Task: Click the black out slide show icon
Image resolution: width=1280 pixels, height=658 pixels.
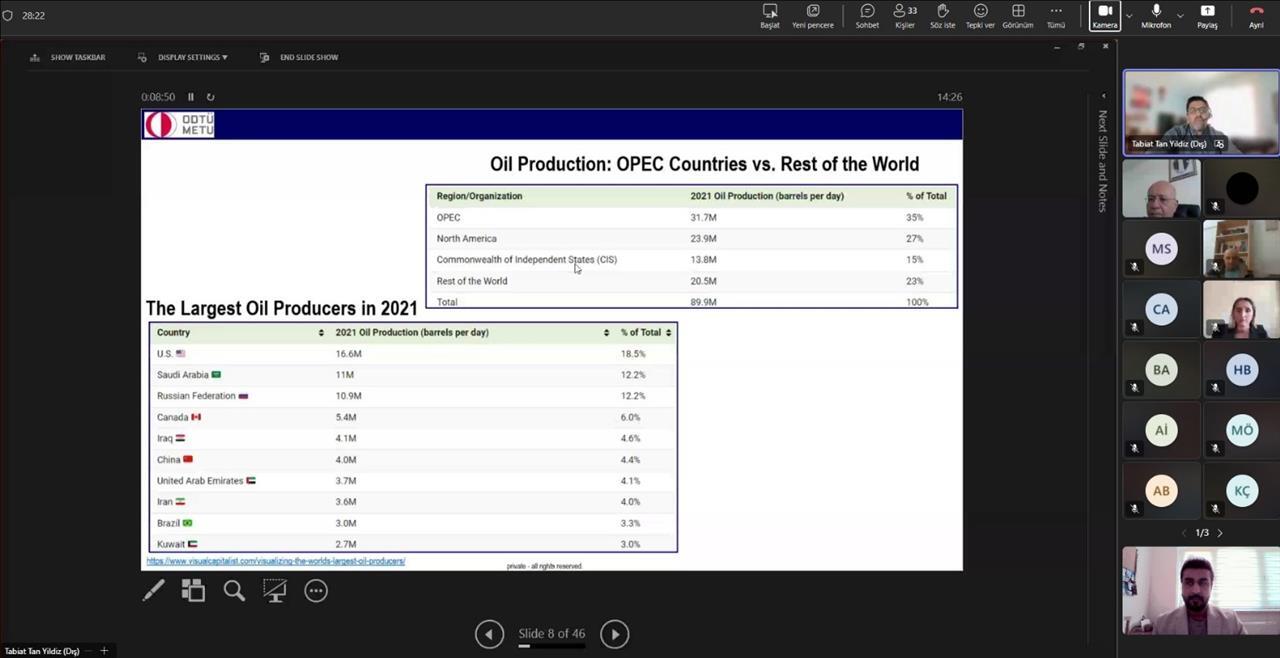Action: 275,591
